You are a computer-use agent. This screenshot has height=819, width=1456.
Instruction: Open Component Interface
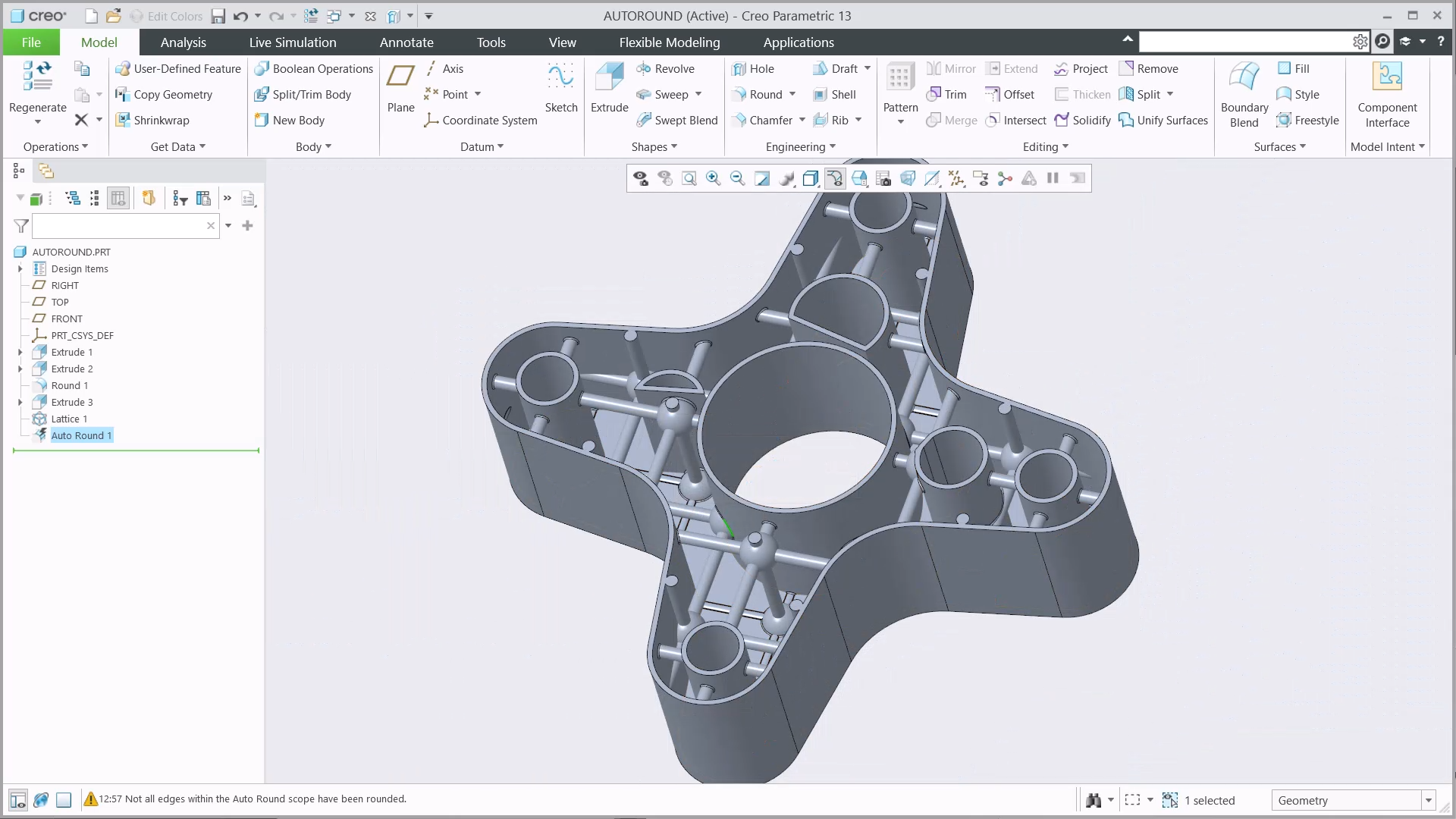click(1387, 95)
